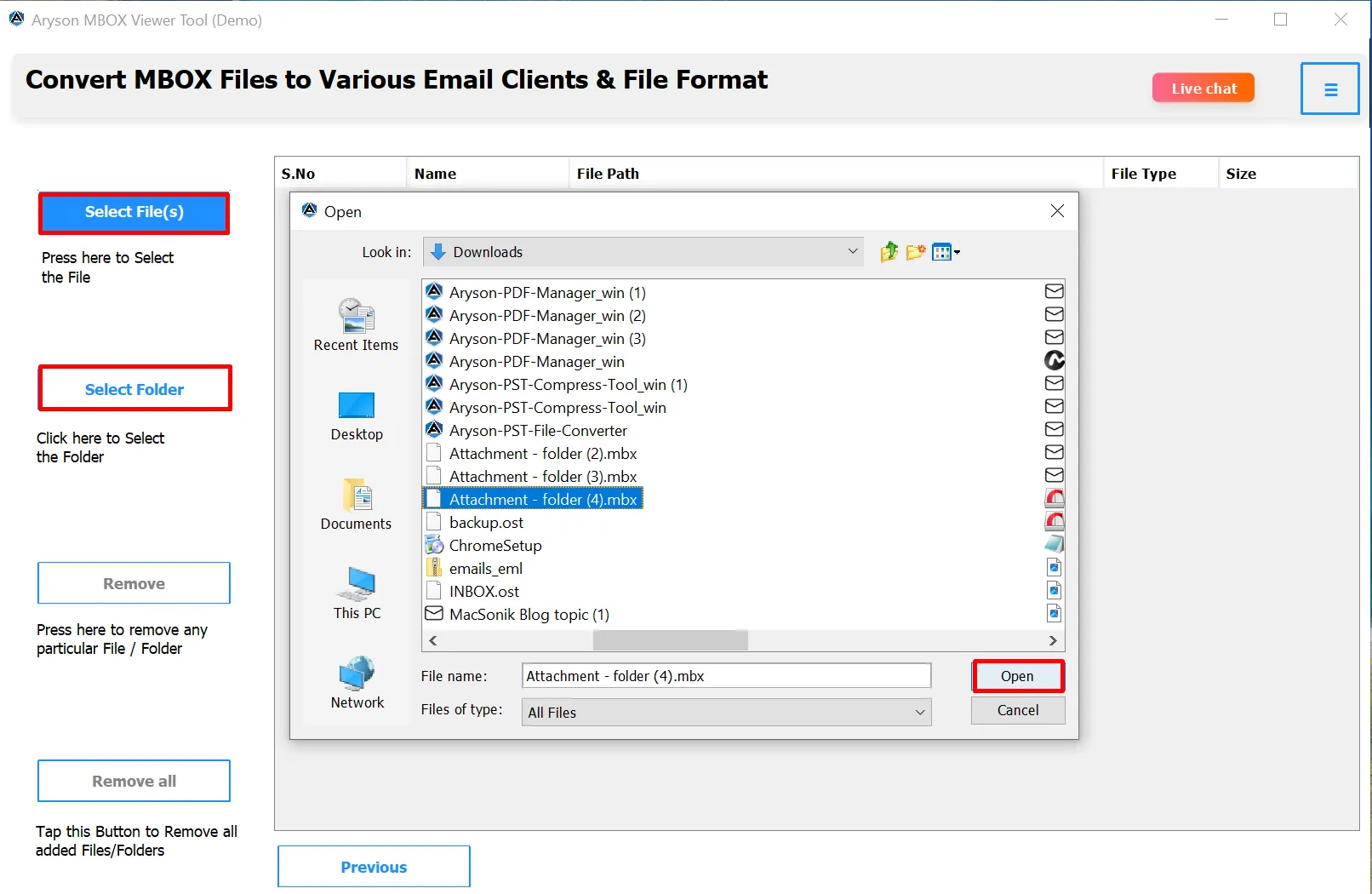Click the Up One Level folder icon

tap(889, 252)
